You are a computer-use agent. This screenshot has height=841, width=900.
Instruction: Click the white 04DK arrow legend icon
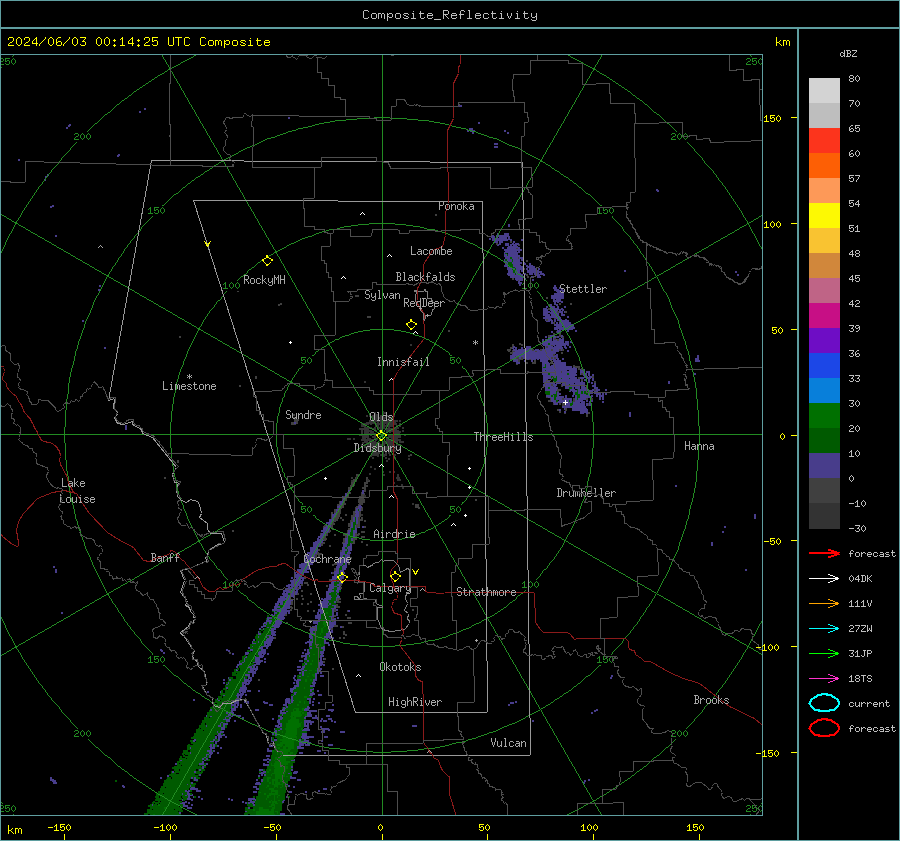tap(824, 578)
